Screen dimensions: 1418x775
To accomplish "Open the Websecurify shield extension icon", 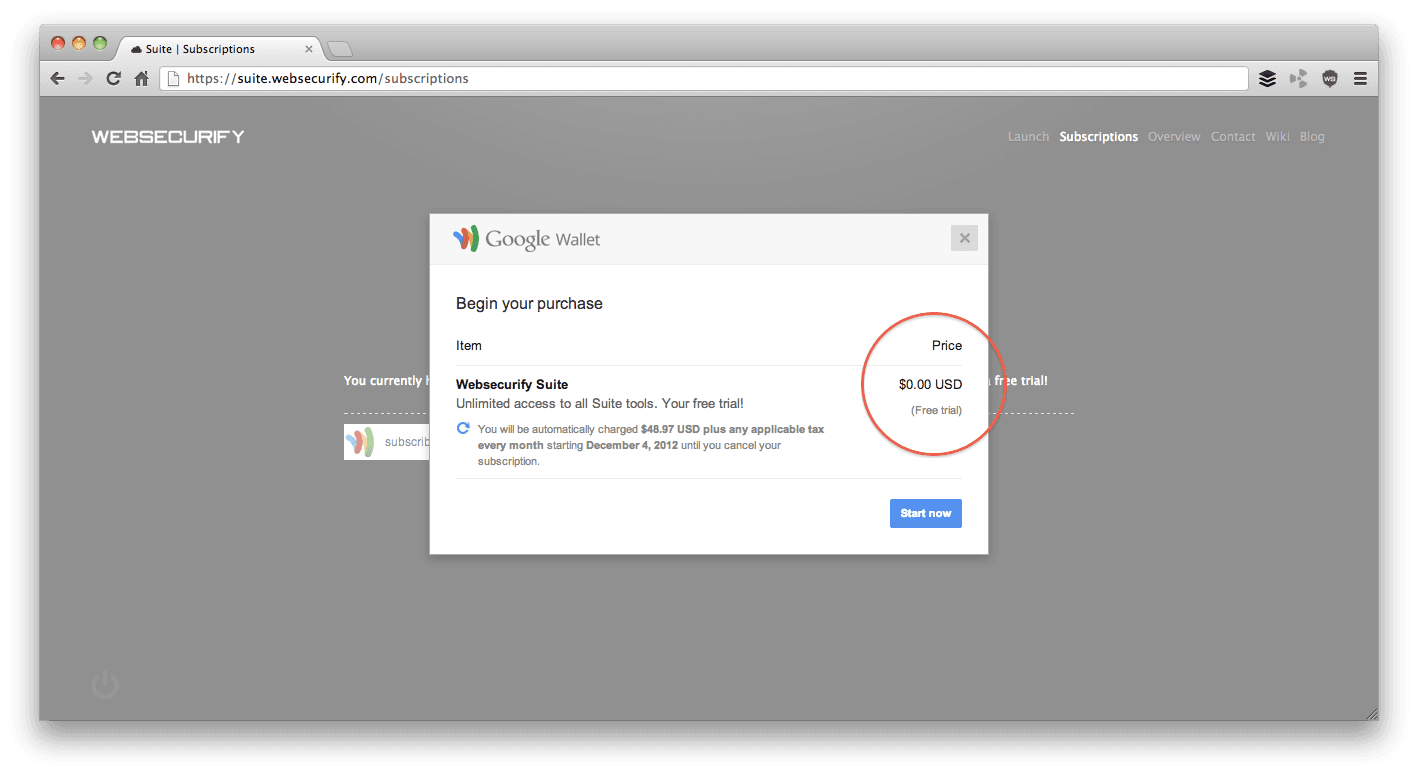I will [x=1329, y=78].
